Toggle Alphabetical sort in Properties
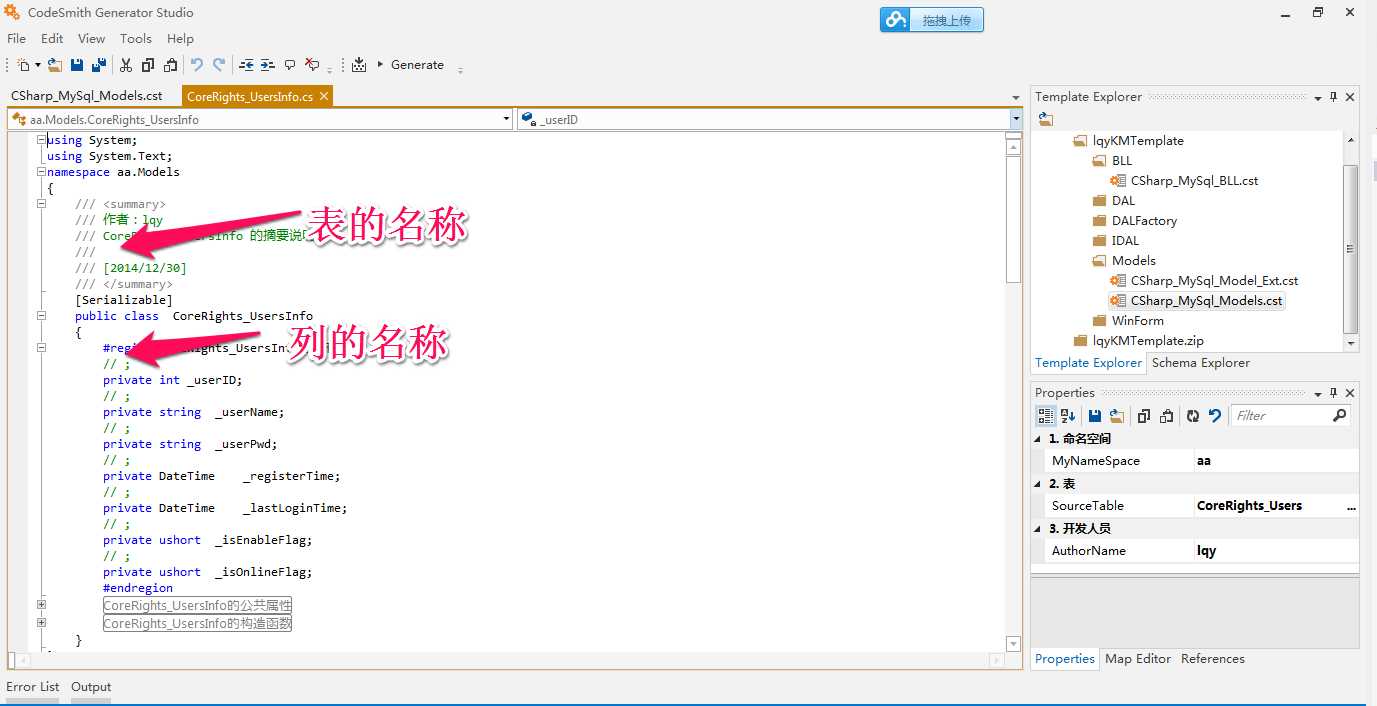 1067,416
